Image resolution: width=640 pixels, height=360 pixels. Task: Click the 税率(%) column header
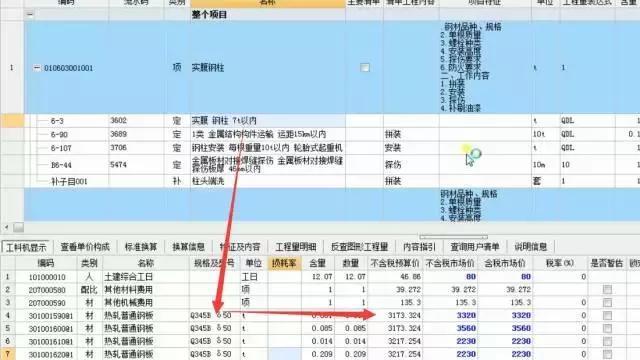pyautogui.click(x=560, y=263)
